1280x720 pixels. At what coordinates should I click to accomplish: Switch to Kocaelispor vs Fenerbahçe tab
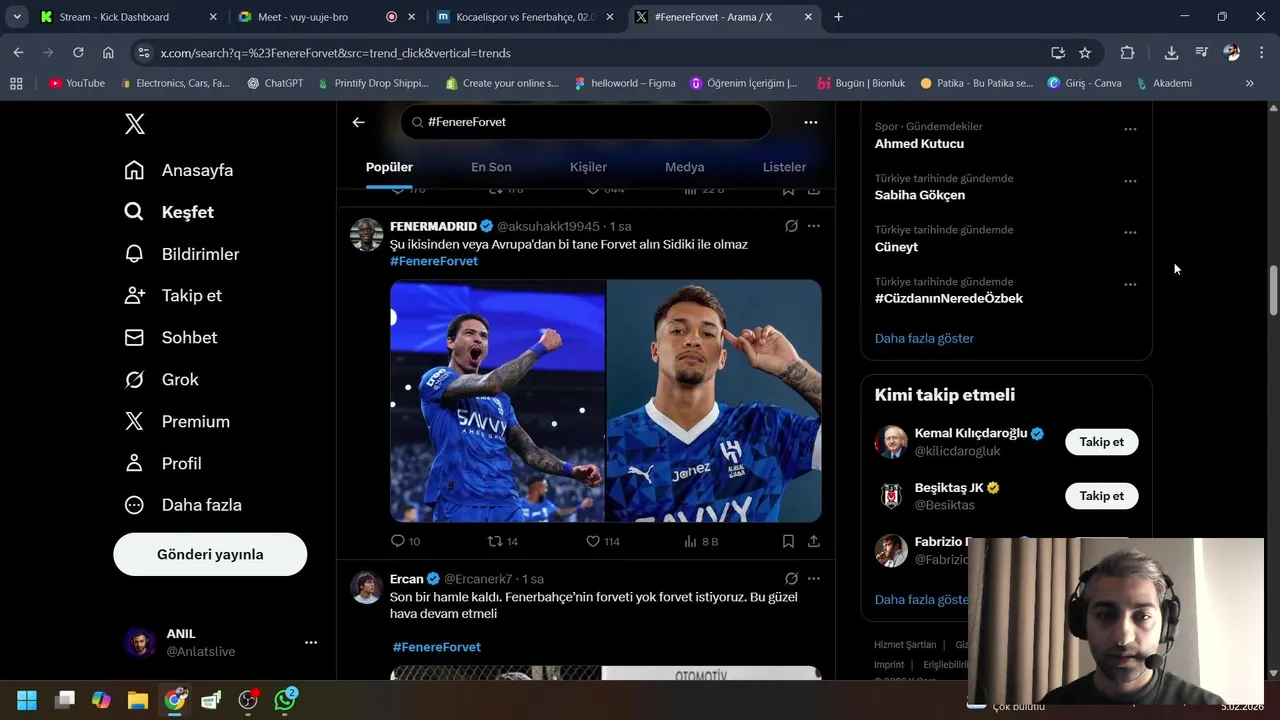tap(524, 17)
